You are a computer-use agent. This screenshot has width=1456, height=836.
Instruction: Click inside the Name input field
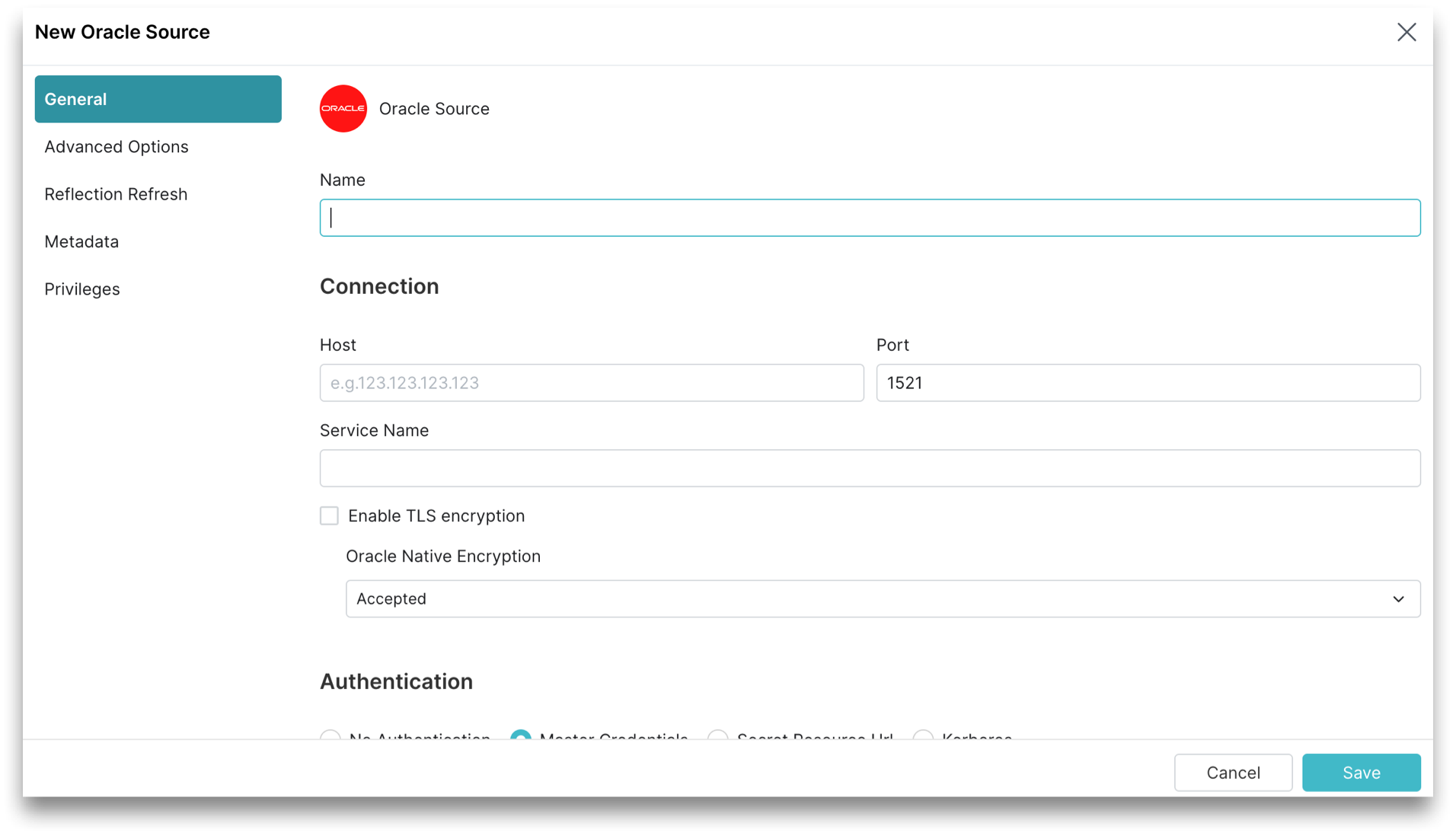(870, 218)
